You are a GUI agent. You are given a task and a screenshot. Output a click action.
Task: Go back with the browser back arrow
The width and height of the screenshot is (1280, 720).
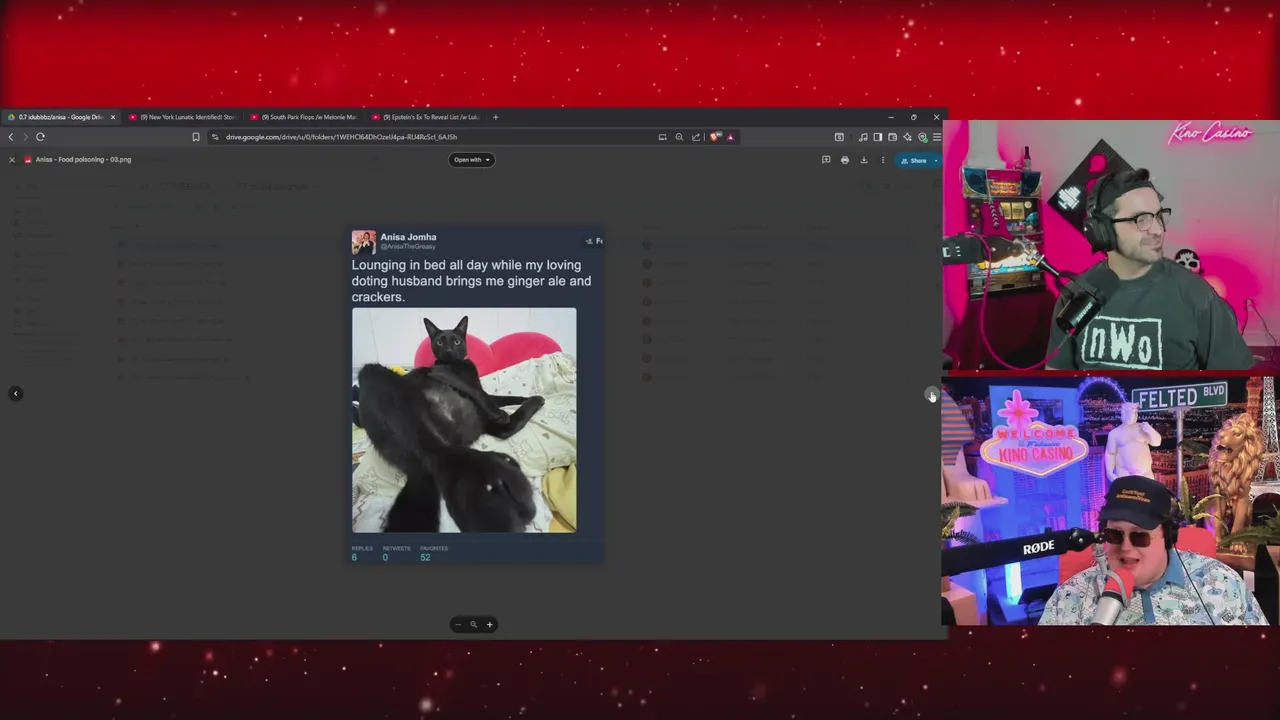point(11,137)
